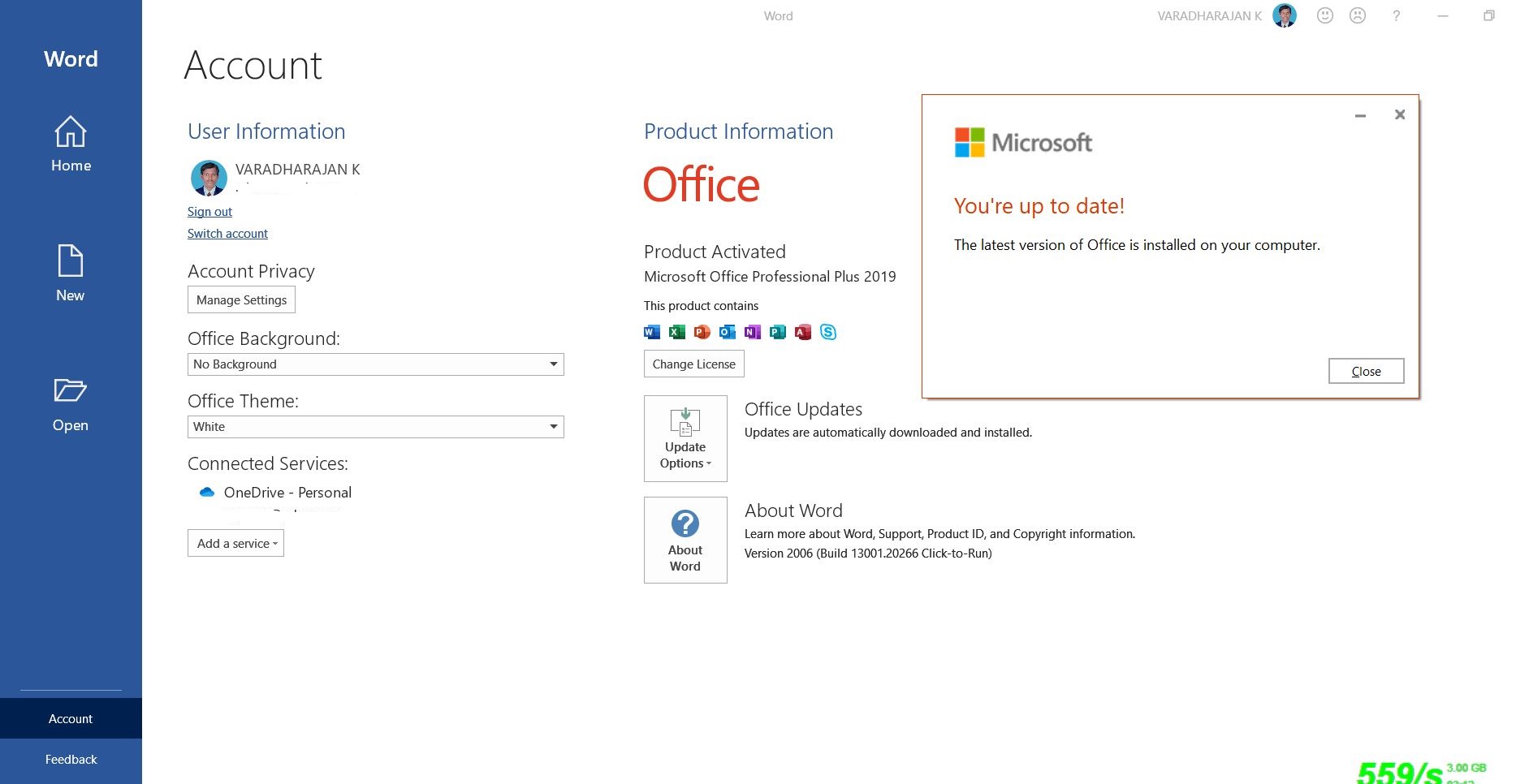Dismiss update dialog with X icon
Viewport: 1529px width, 784px height.
[x=1400, y=114]
